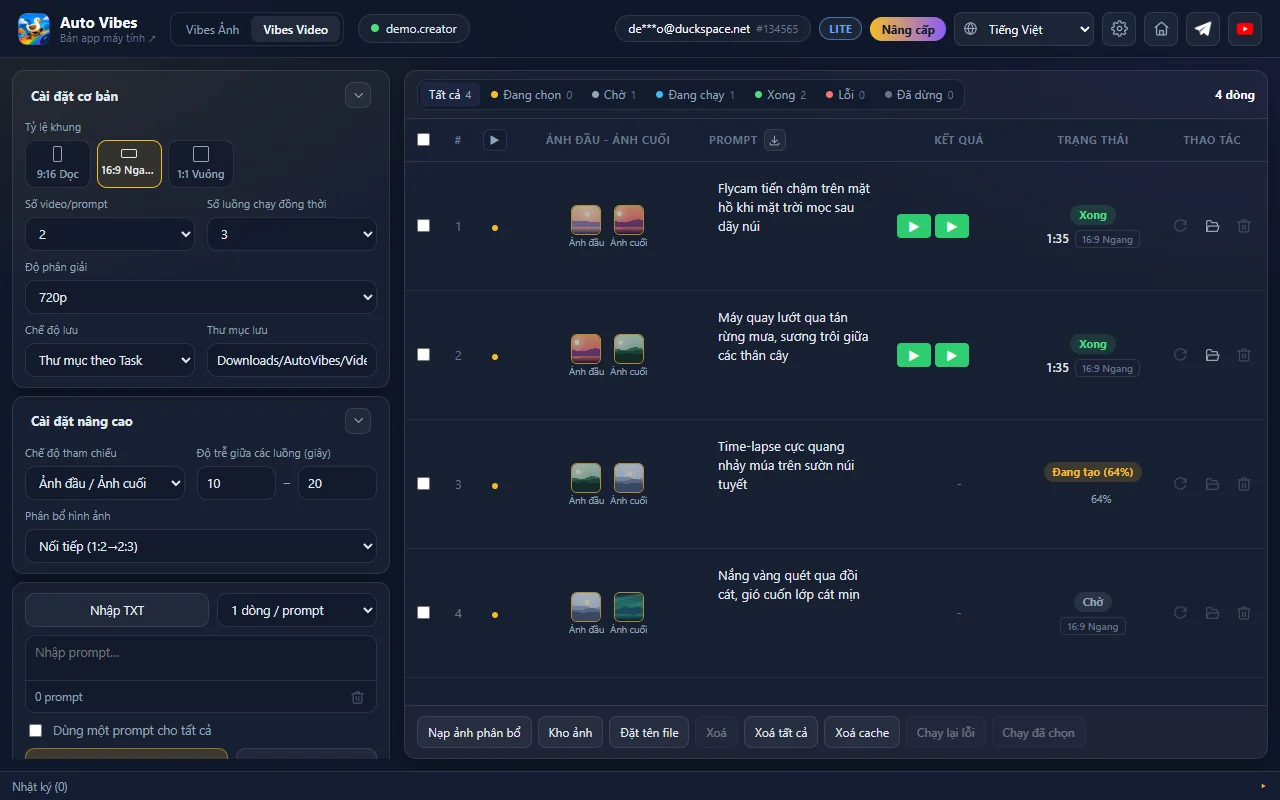Filter the list by the Xong tab

tap(781, 95)
